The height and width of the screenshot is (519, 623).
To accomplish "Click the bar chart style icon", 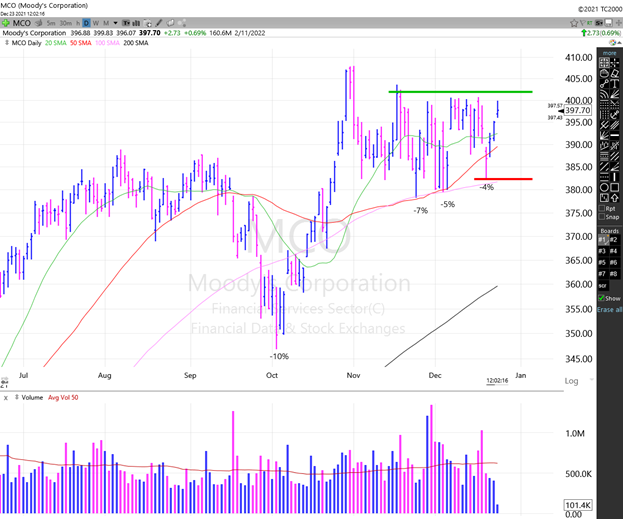I will [136, 23].
